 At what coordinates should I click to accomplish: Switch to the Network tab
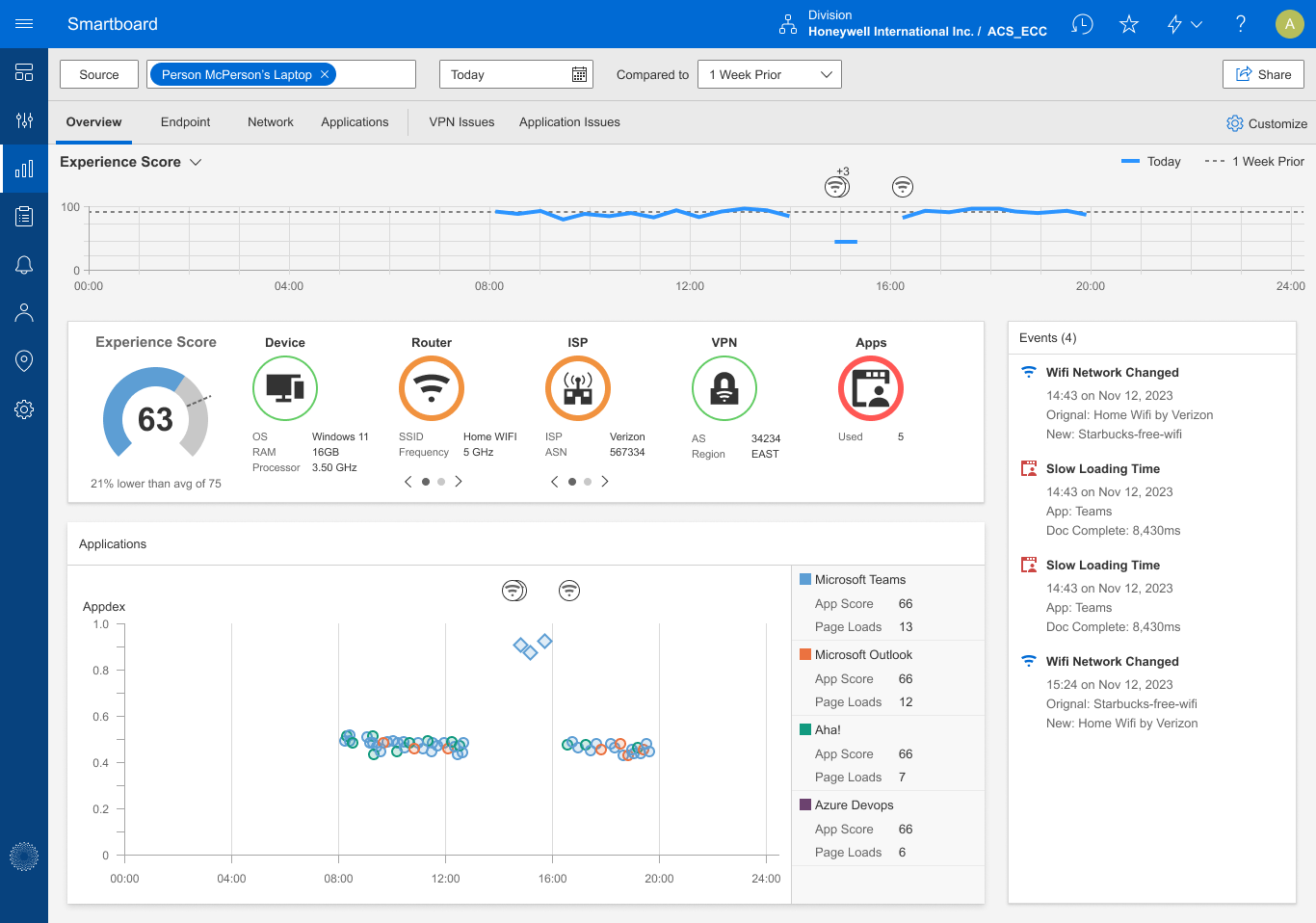pos(270,121)
